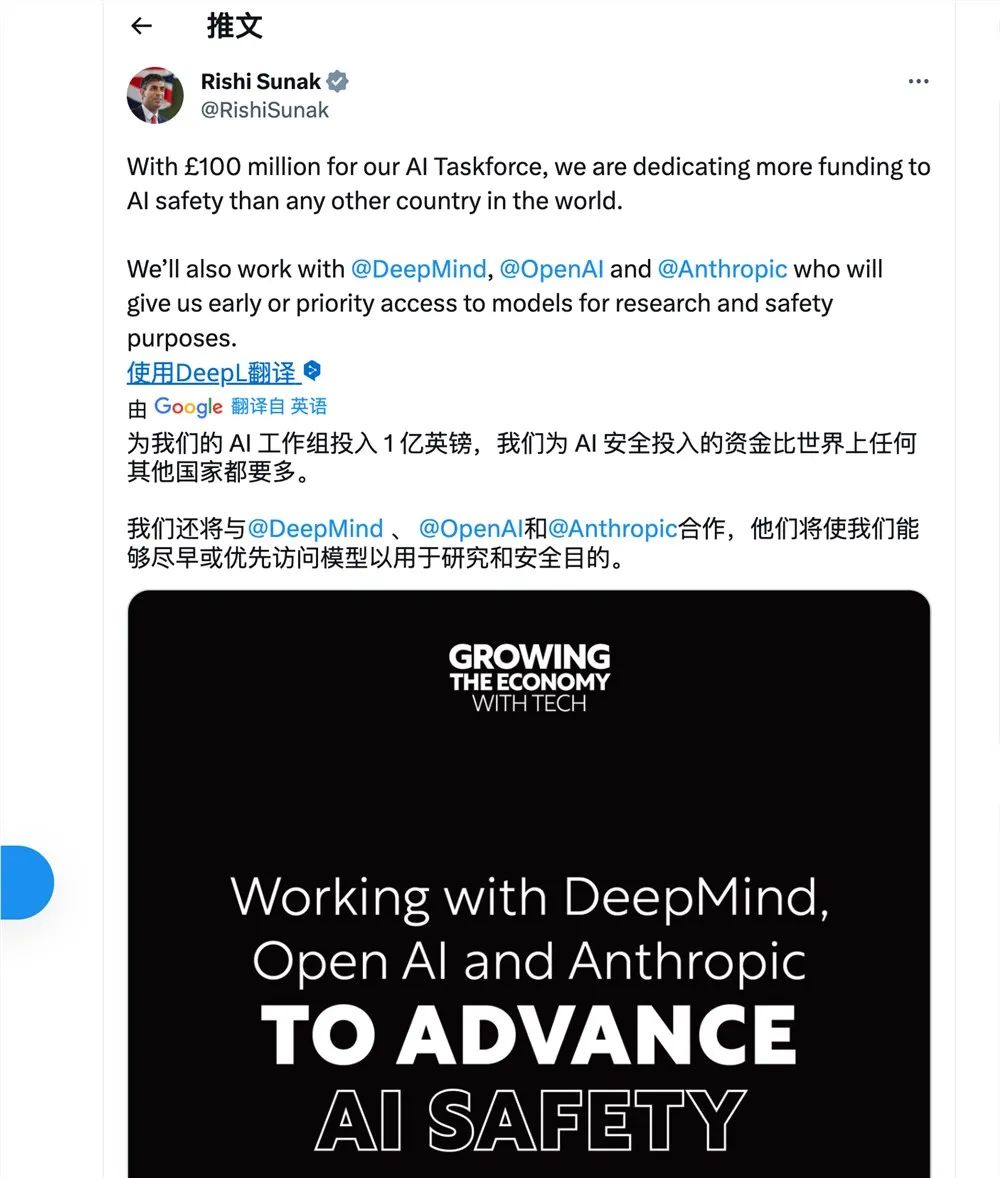This screenshot has width=1000, height=1178.
Task: Open Rishi Sunak's profile avatar
Action: (155, 95)
